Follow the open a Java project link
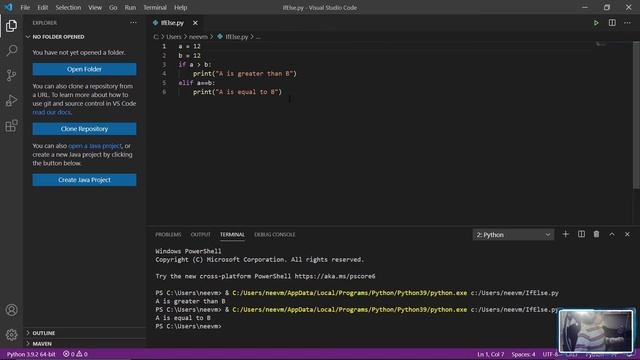The width and height of the screenshot is (640, 360). pyautogui.click(x=95, y=146)
